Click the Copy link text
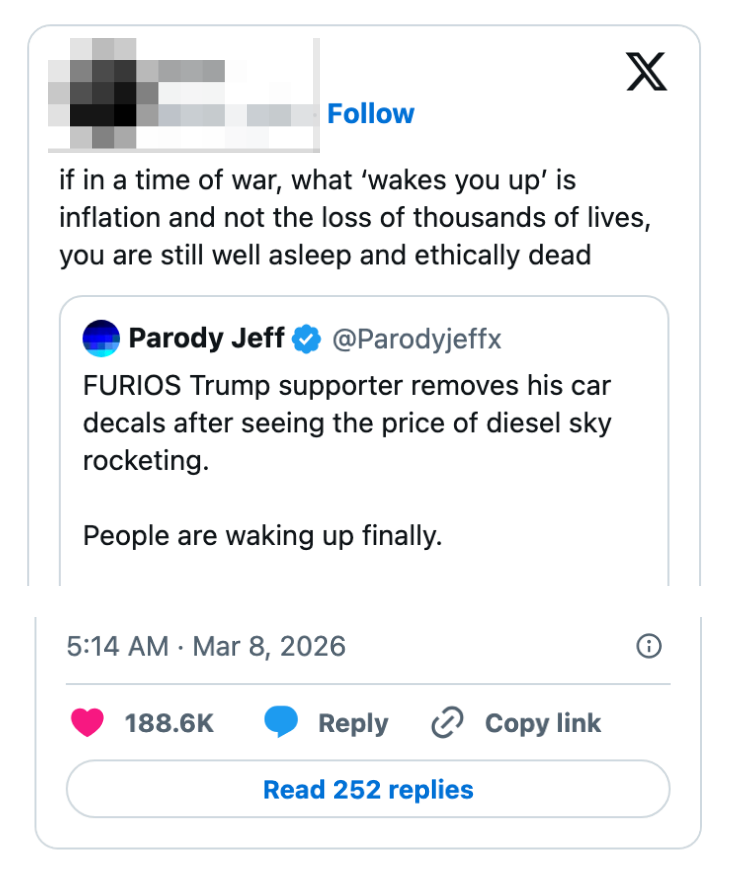 click(542, 723)
